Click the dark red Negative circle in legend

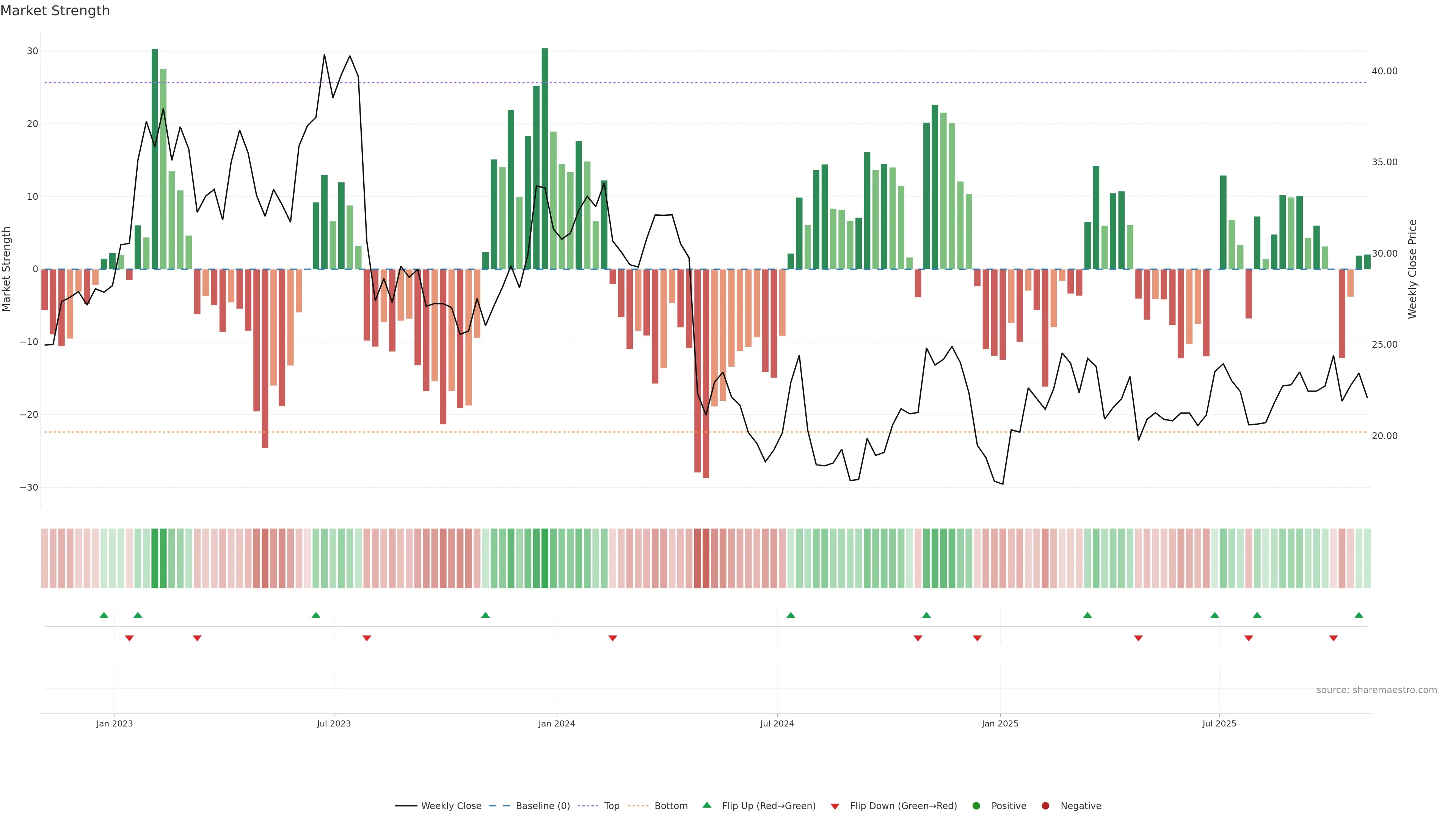pyautogui.click(x=1045, y=806)
